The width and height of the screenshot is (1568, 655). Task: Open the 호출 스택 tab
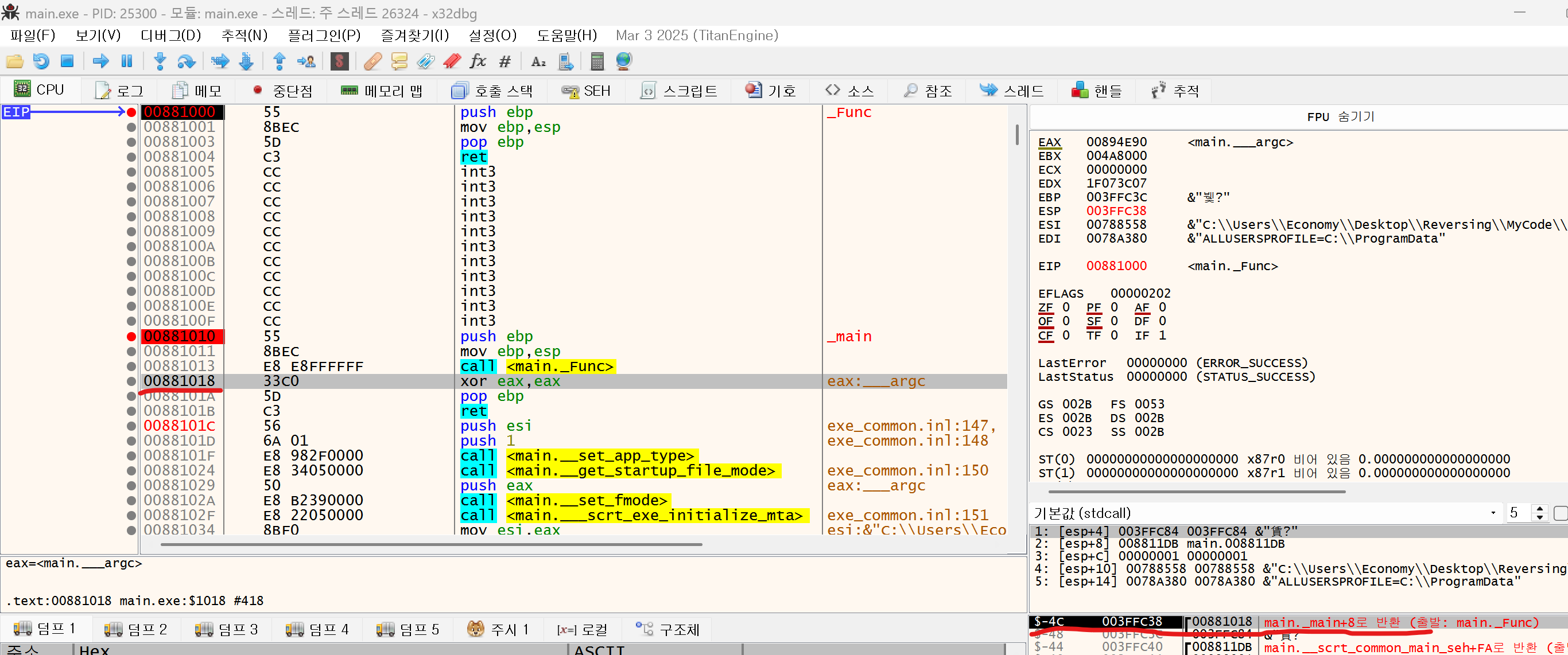pos(492,91)
